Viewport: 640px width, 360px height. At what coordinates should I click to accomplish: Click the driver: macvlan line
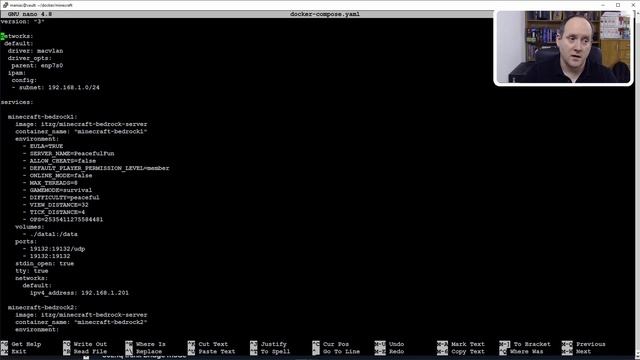tap(36, 51)
